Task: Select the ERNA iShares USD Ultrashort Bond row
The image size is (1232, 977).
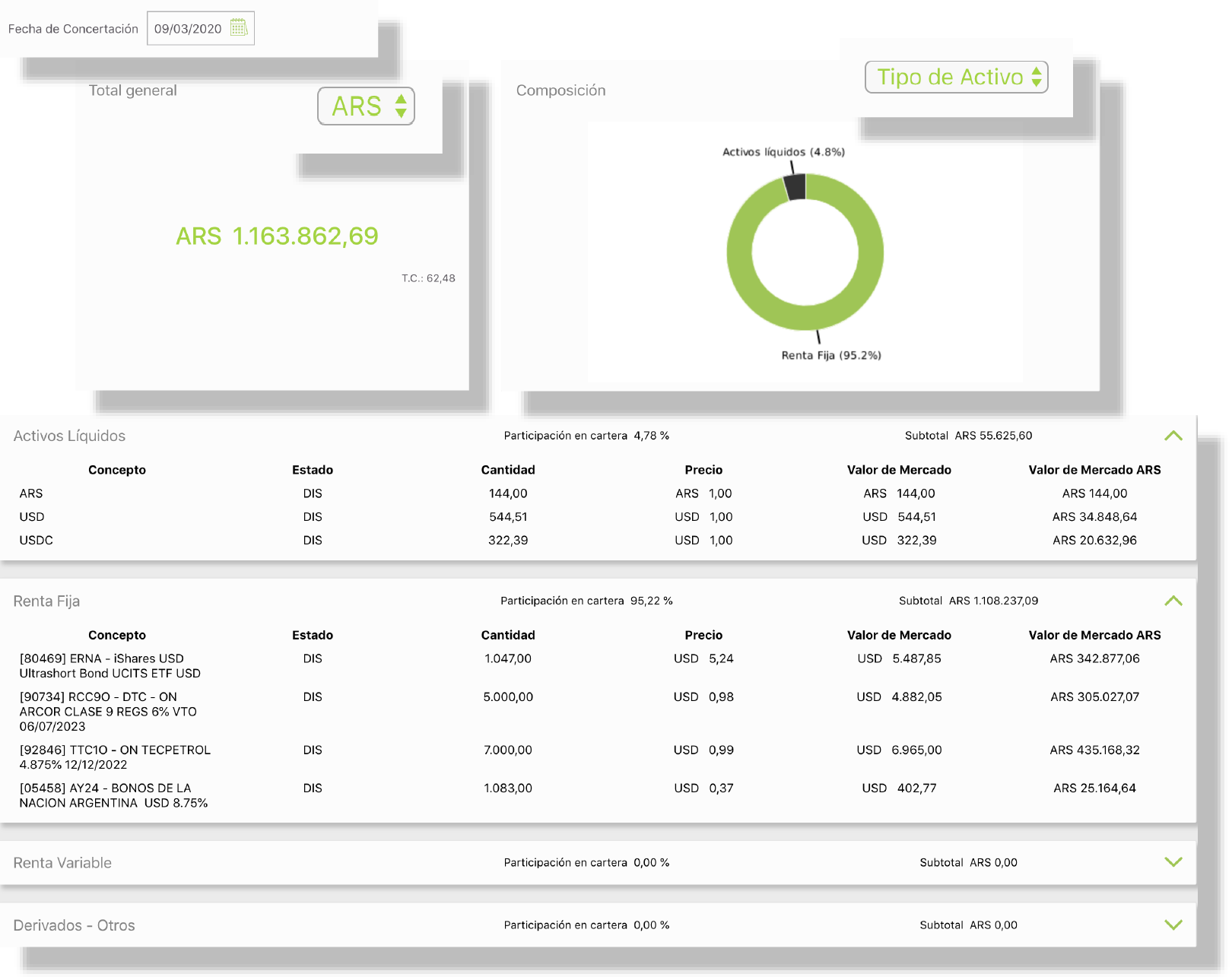Action: (x=598, y=666)
